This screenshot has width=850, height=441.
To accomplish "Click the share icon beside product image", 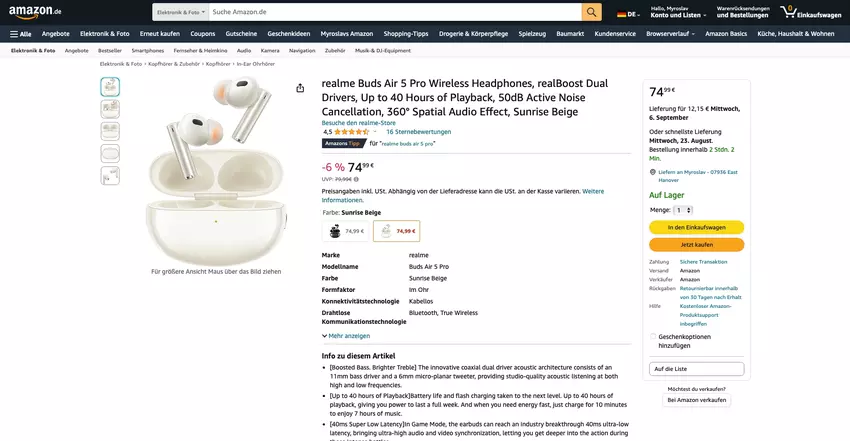I will (300, 88).
